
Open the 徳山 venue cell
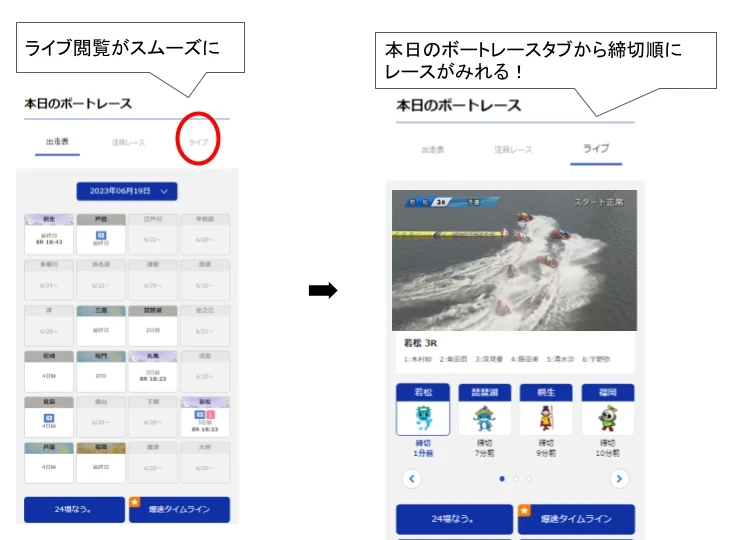pos(101,417)
